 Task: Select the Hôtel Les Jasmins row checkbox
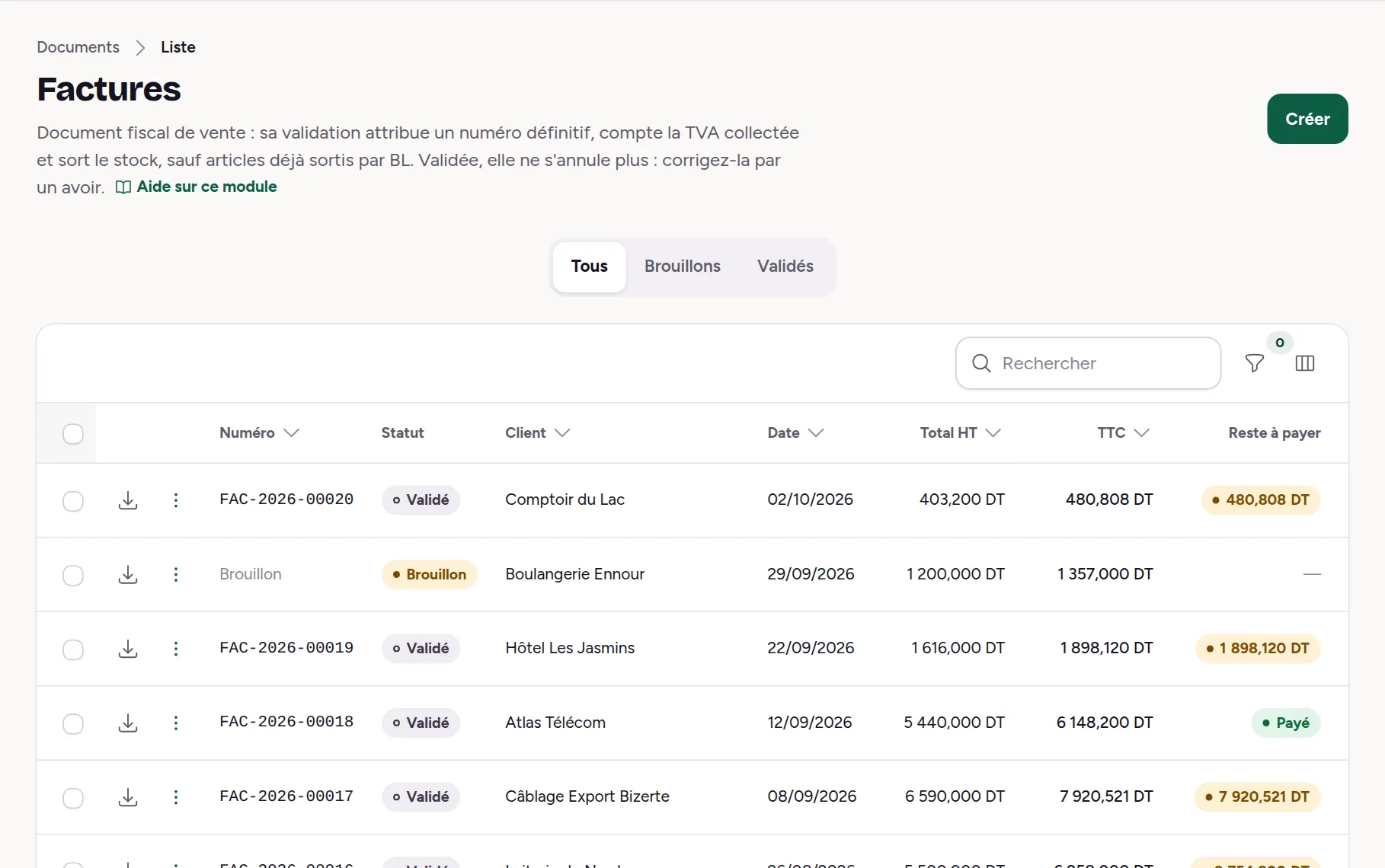pyautogui.click(x=73, y=649)
